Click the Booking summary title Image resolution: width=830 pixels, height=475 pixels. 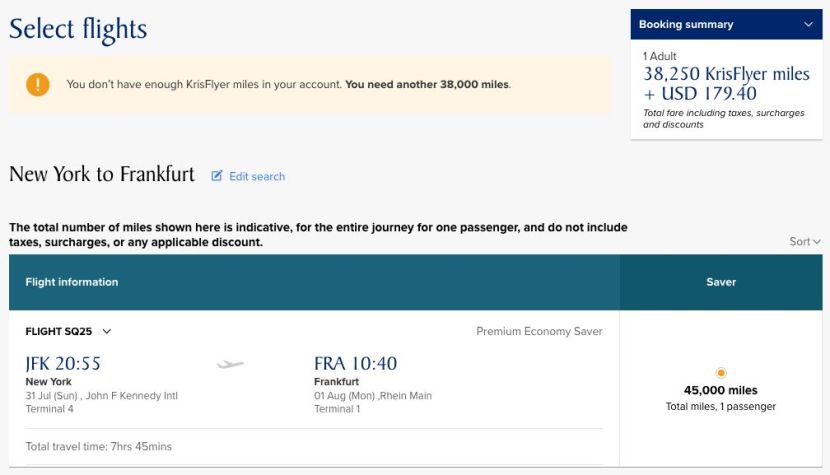[686, 24]
